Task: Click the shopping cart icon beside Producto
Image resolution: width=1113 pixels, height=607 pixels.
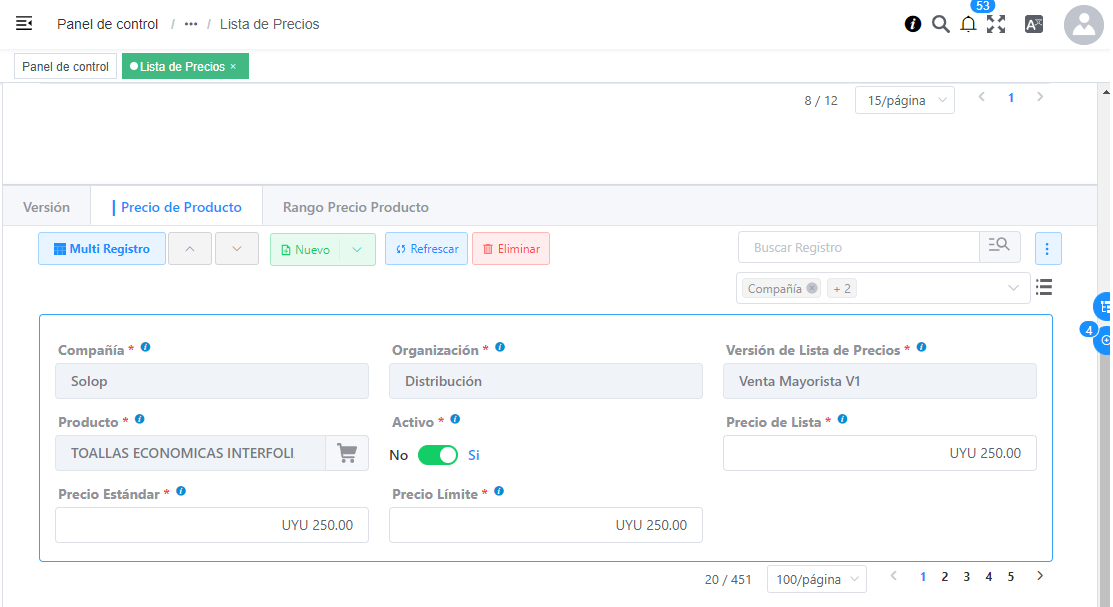Action: [x=347, y=453]
